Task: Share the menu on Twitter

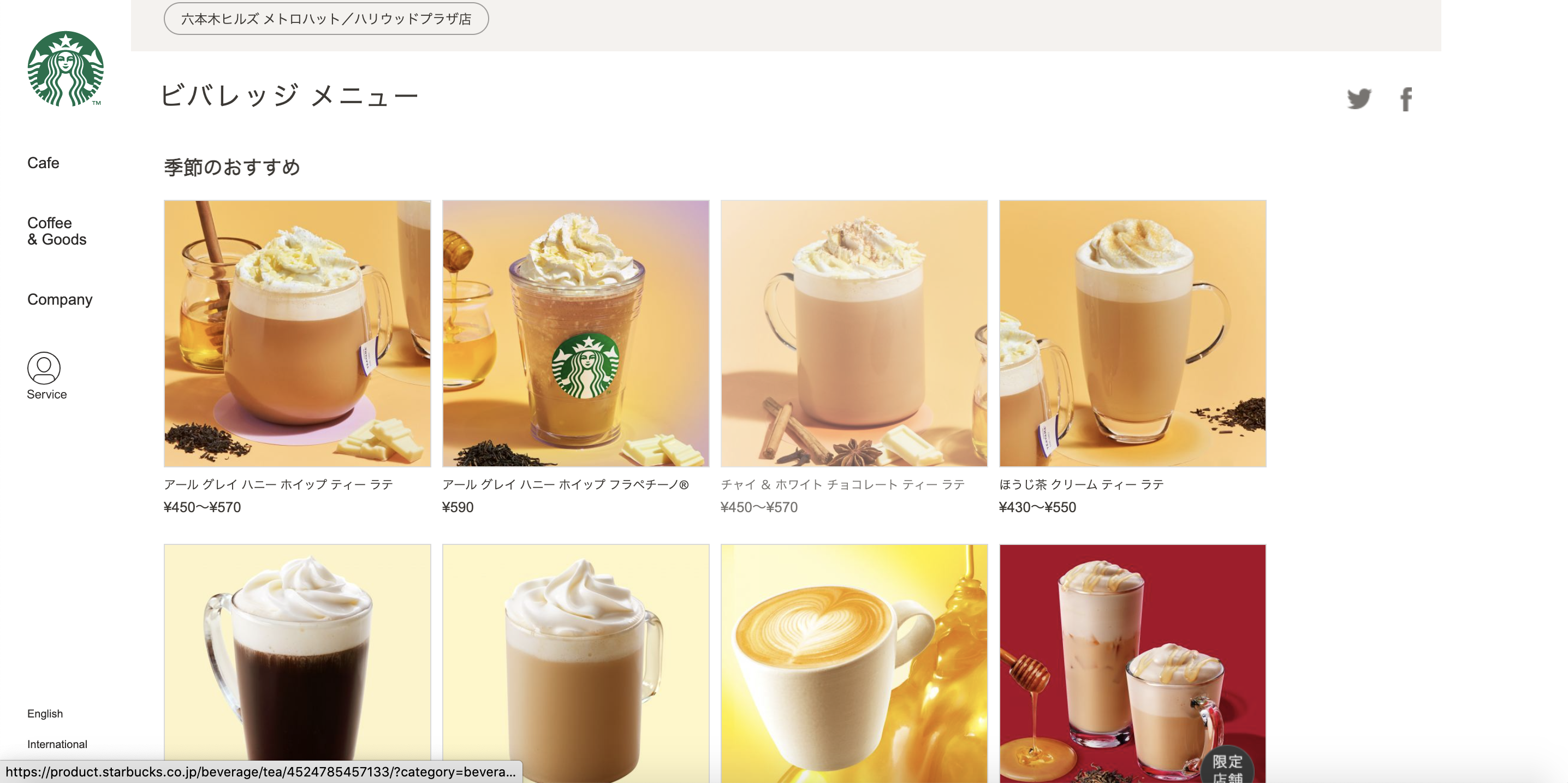Action: tap(1358, 99)
